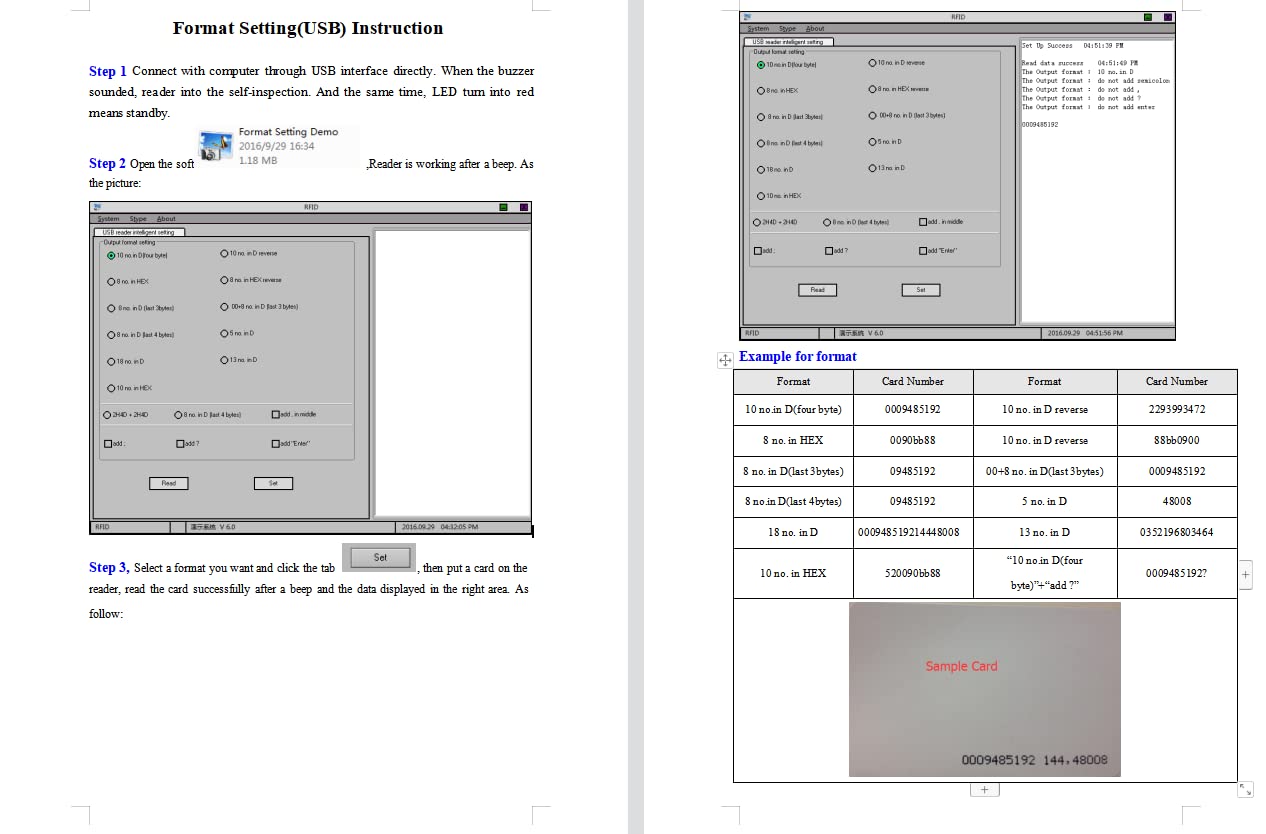This screenshot has height=834, width=1266.
Task: Click the RFID app icon in Step 2 title bar
Action: coord(97,207)
